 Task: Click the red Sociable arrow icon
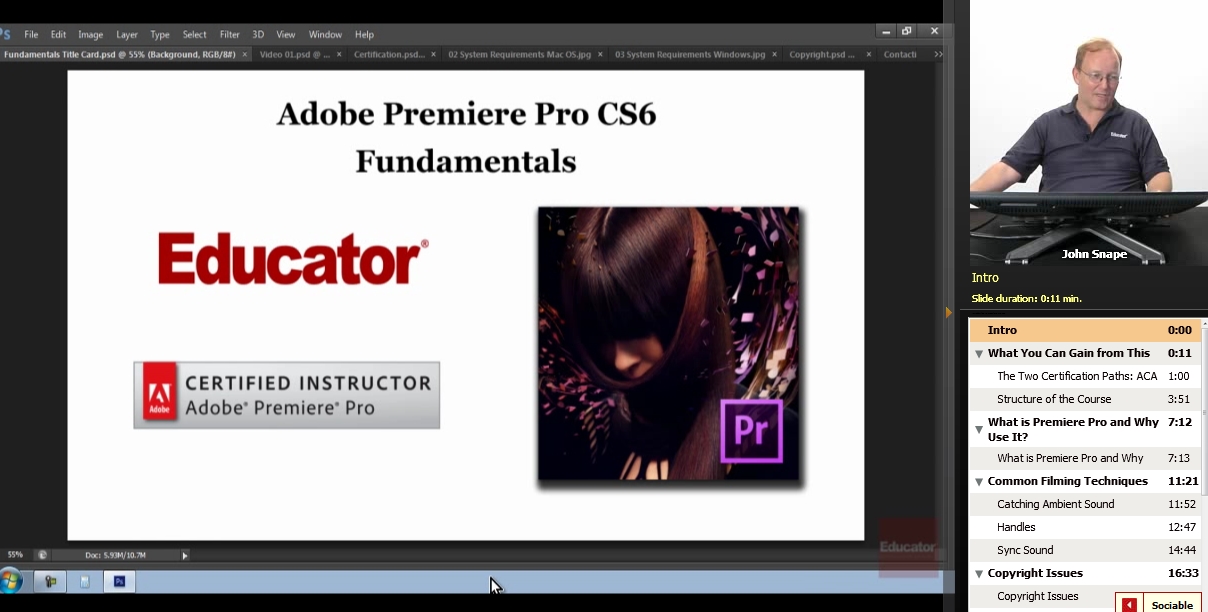pos(1129,604)
